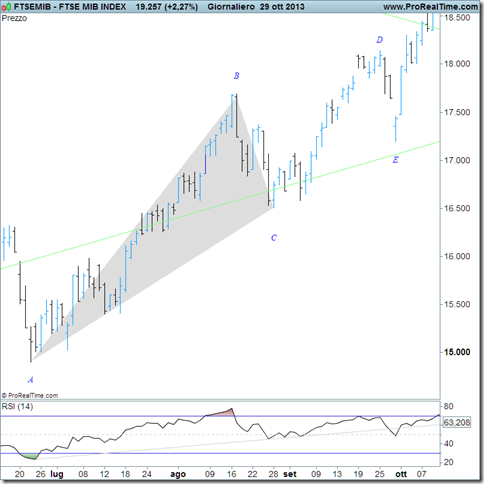The image size is (484, 484).
Task: Click the RSI axis value 20
Action: point(449,462)
